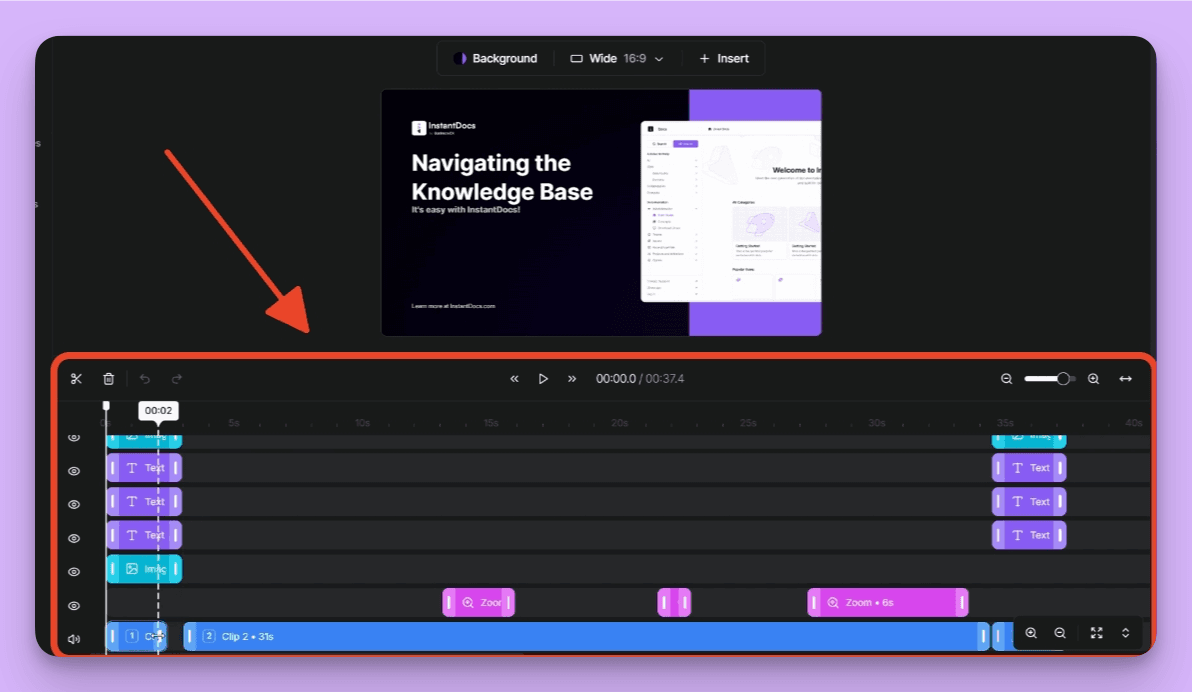Select the split (scissors) tool
Screen dimensions: 1192x692
[x=76, y=379]
